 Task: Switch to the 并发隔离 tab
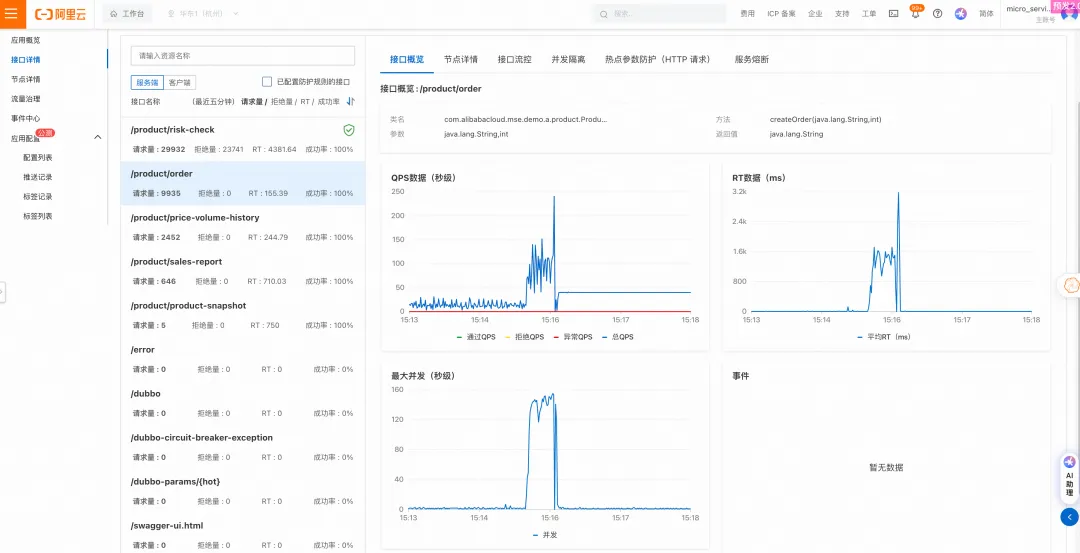pos(568,59)
